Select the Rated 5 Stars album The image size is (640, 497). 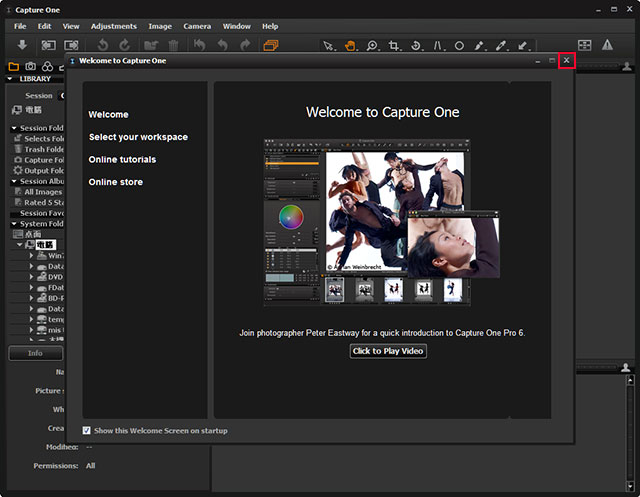pos(39,202)
